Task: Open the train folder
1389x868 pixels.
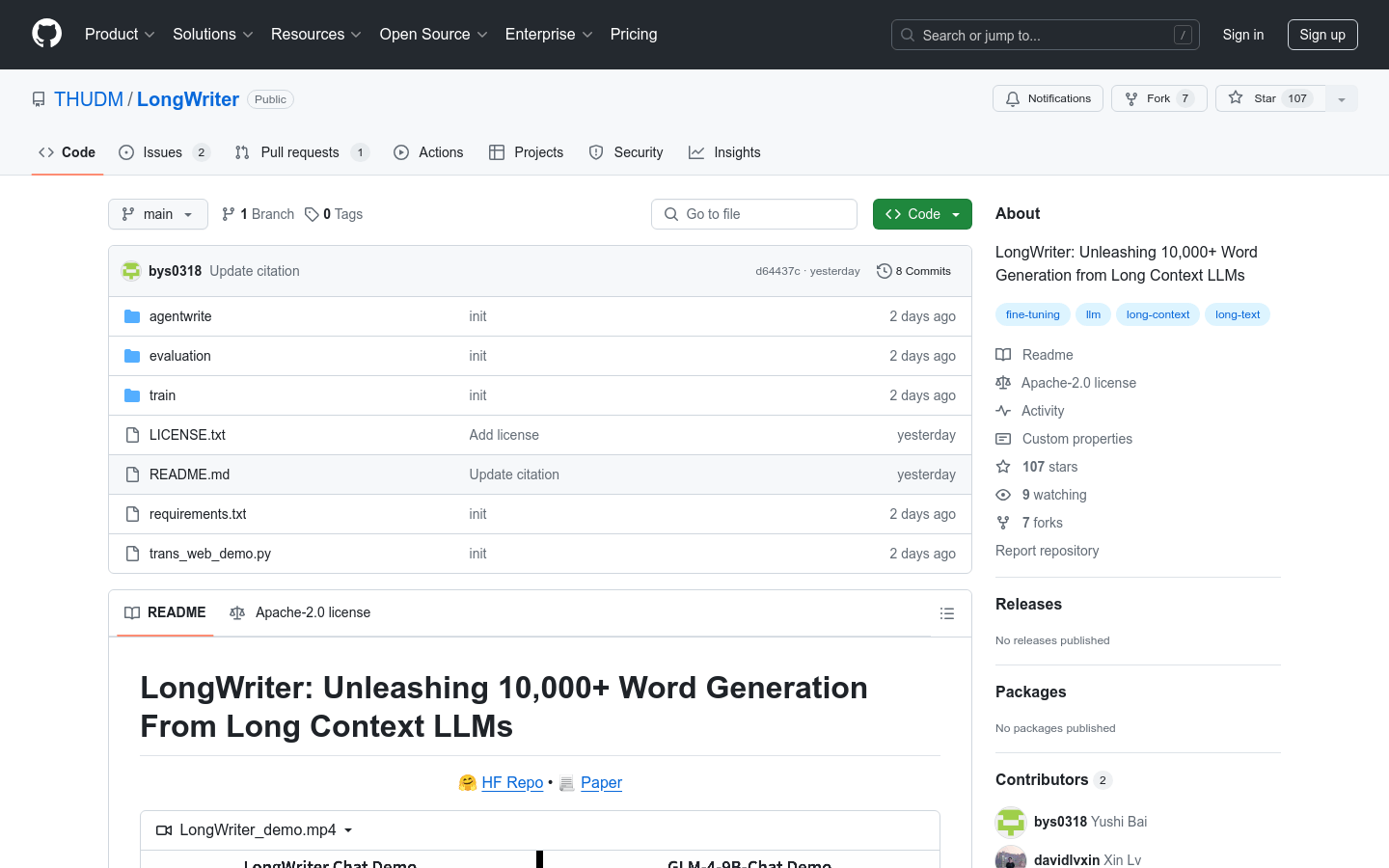Action: (x=162, y=395)
